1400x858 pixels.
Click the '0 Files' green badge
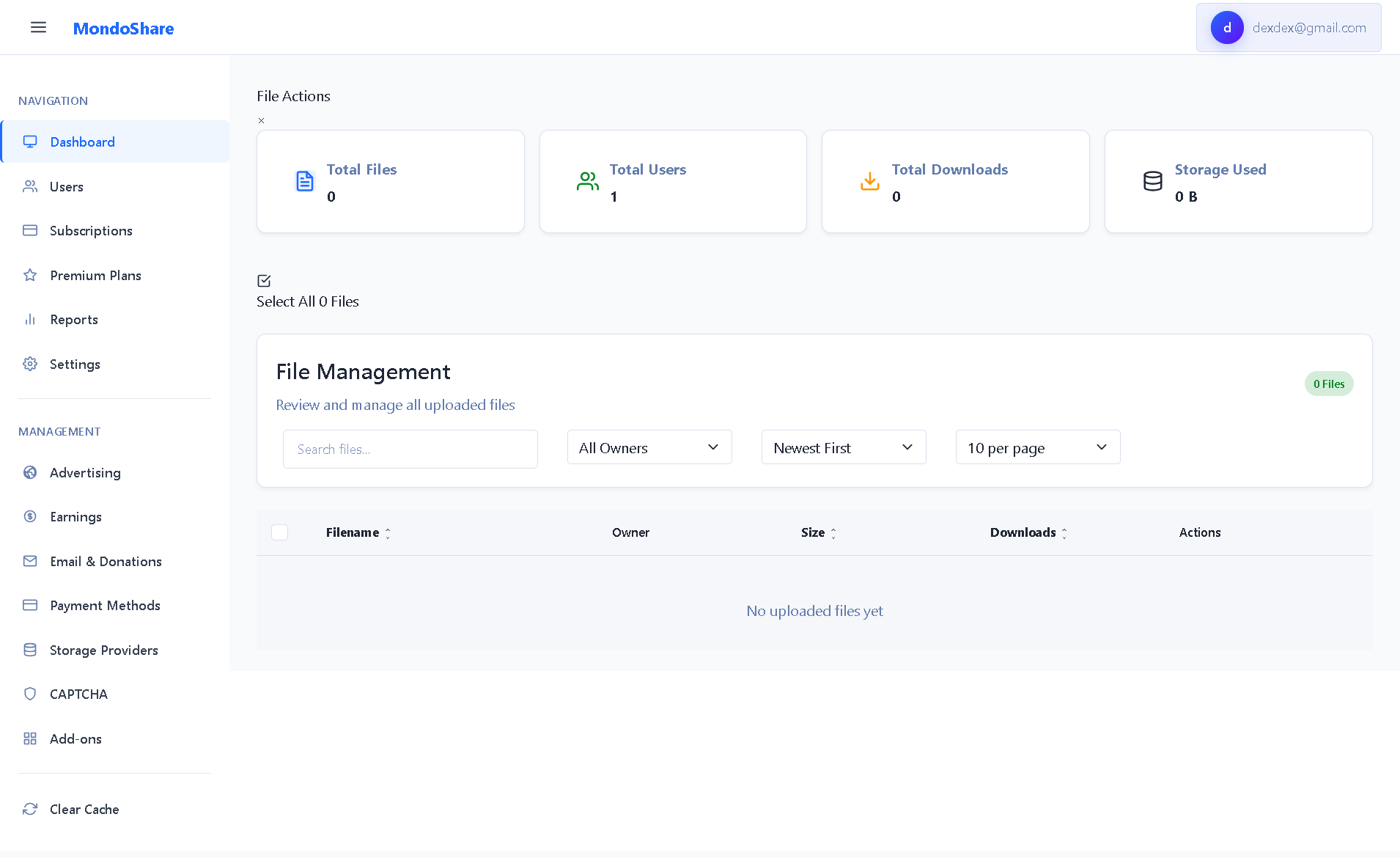pyautogui.click(x=1329, y=384)
